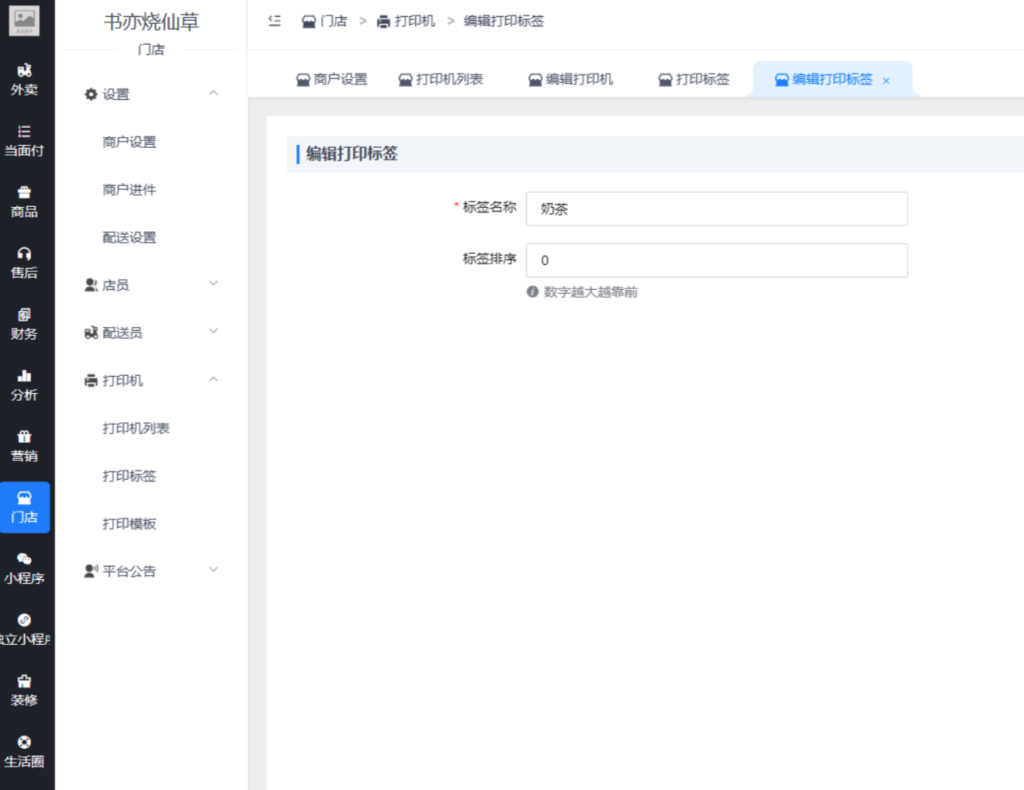Switch to the 商户设置 tab

[332, 80]
